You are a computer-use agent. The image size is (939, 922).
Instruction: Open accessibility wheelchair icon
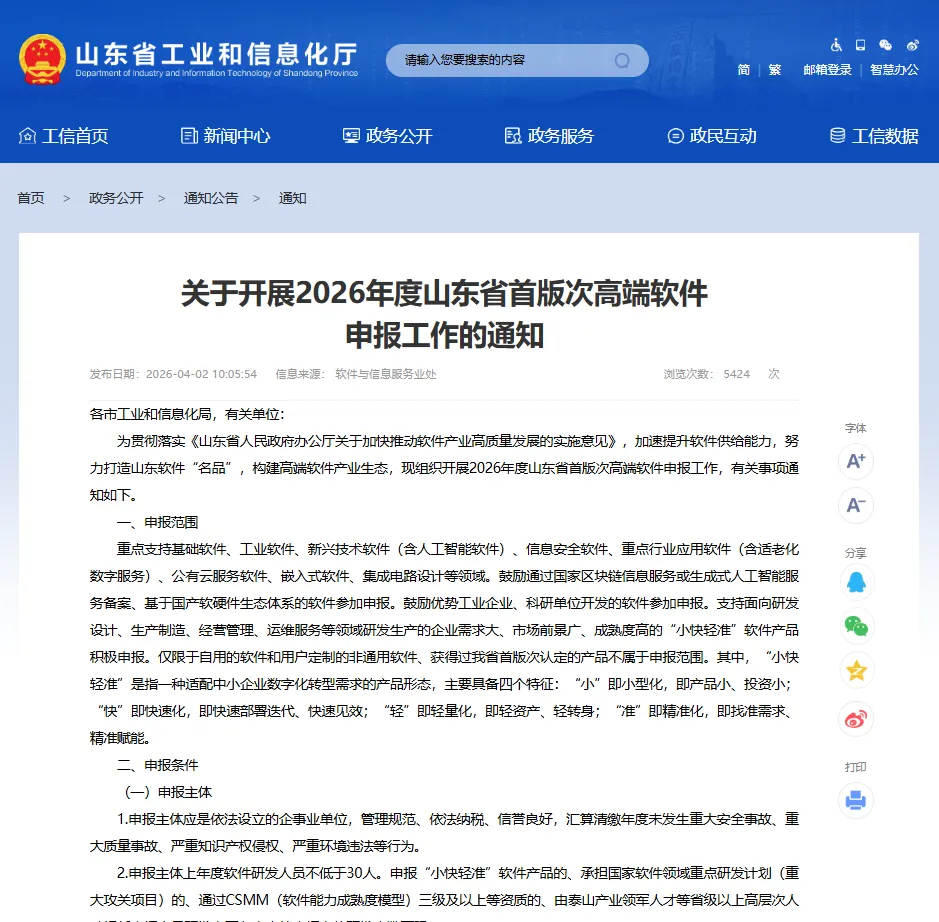[x=836, y=45]
